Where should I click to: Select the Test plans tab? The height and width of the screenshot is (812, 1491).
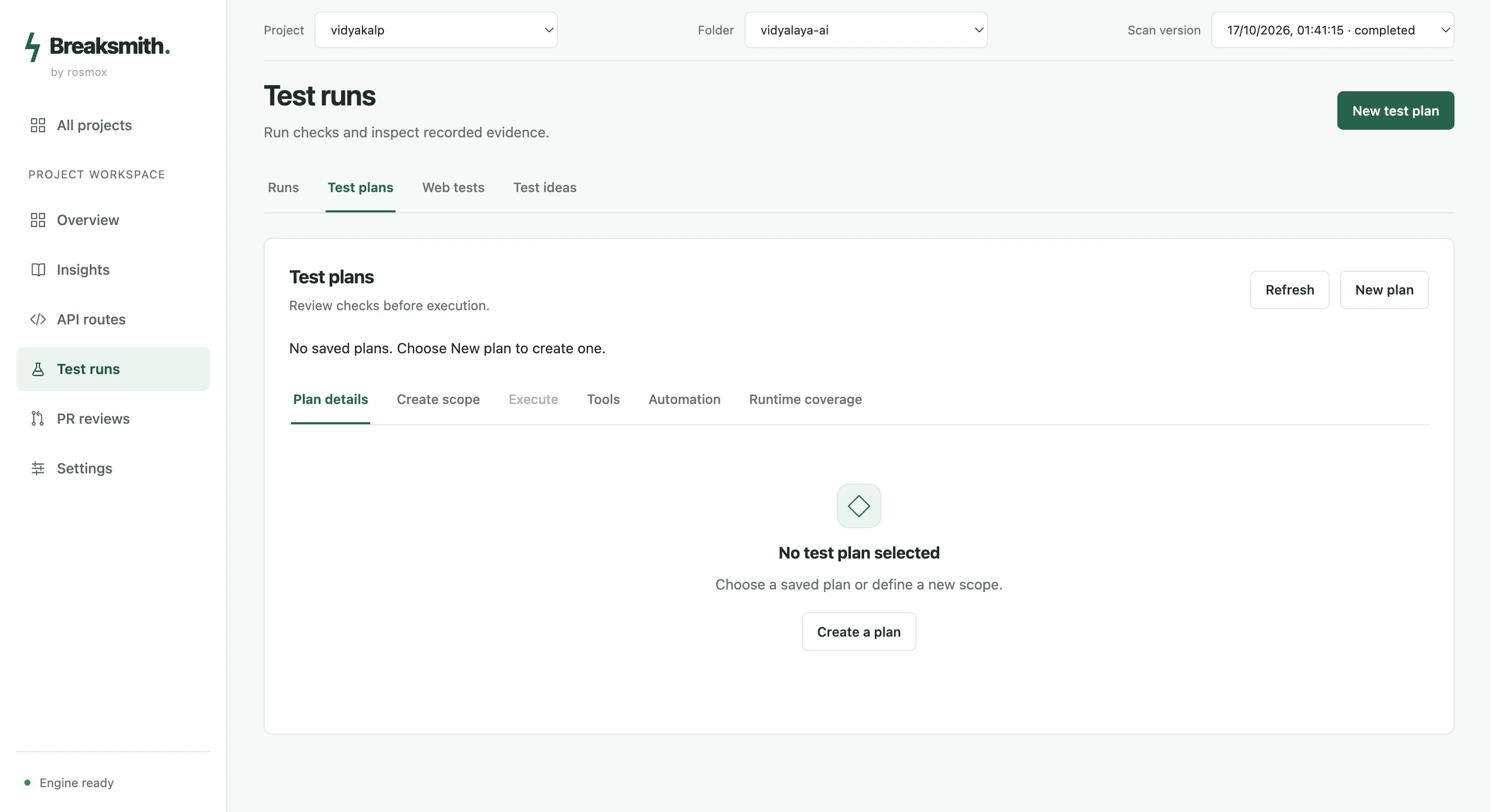tap(360, 188)
